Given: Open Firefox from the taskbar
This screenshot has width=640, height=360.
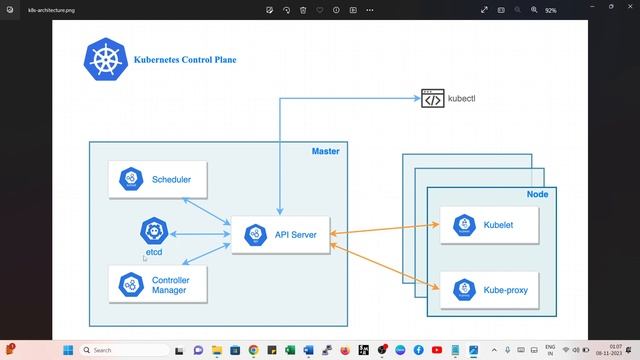Looking at the screenshot, I should pyautogui.click(x=345, y=350).
